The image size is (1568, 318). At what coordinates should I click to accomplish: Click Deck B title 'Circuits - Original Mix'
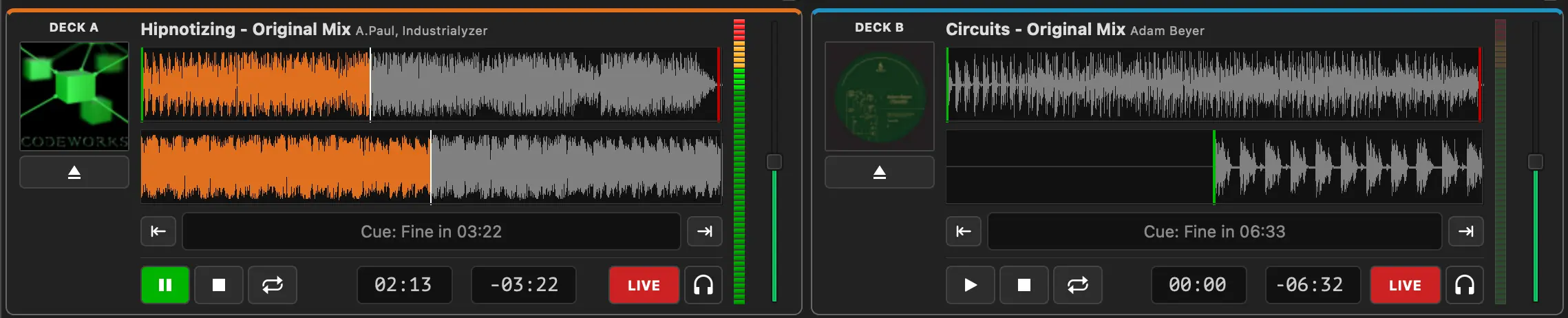pyautogui.click(x=1035, y=30)
